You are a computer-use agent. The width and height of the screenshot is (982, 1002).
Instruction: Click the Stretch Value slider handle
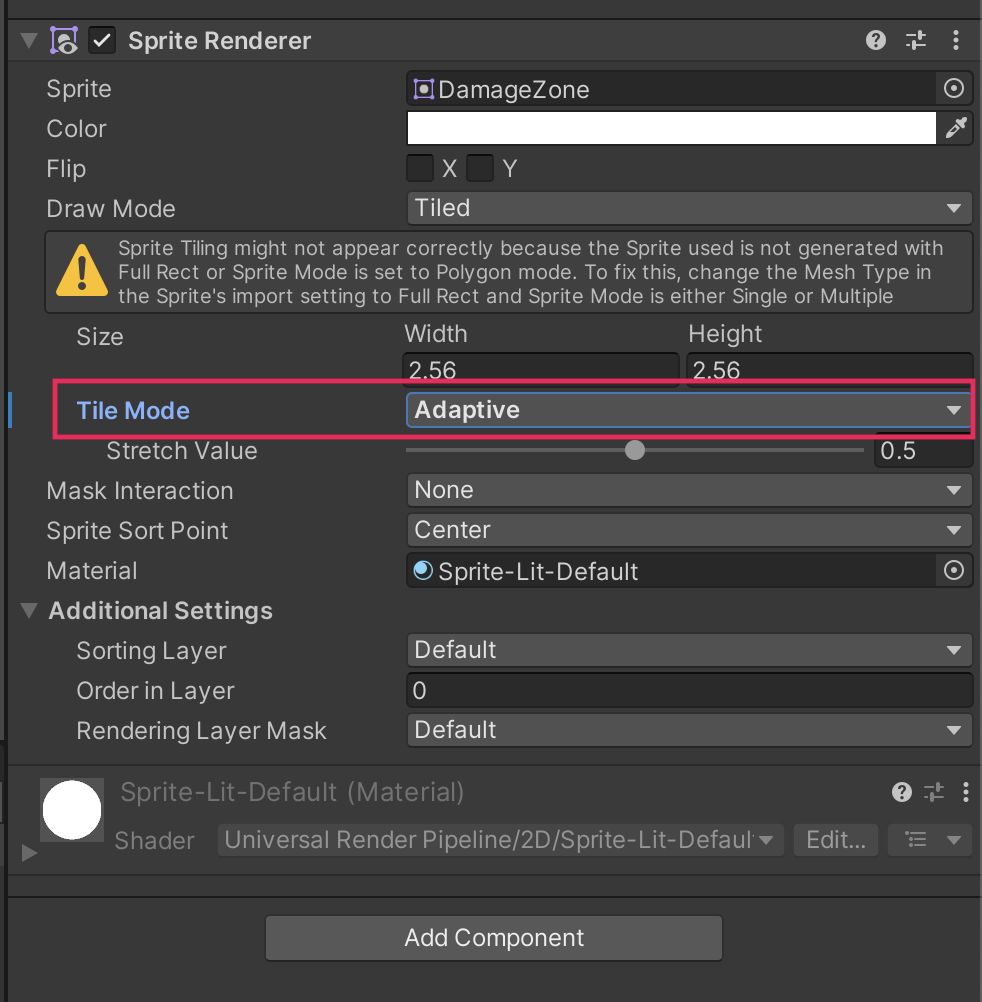tap(635, 451)
